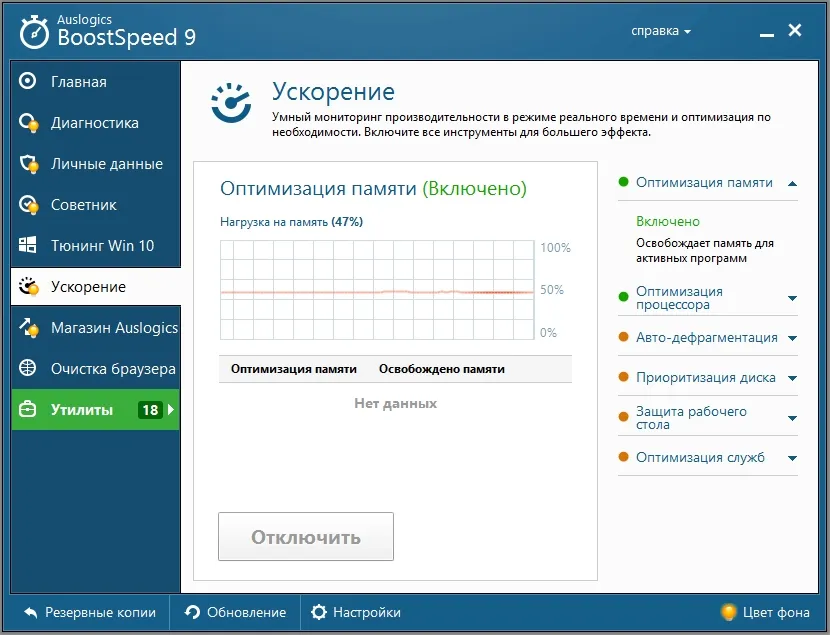Select Оптимизация памяти in right panel
This screenshot has width=830, height=635.
704,183
